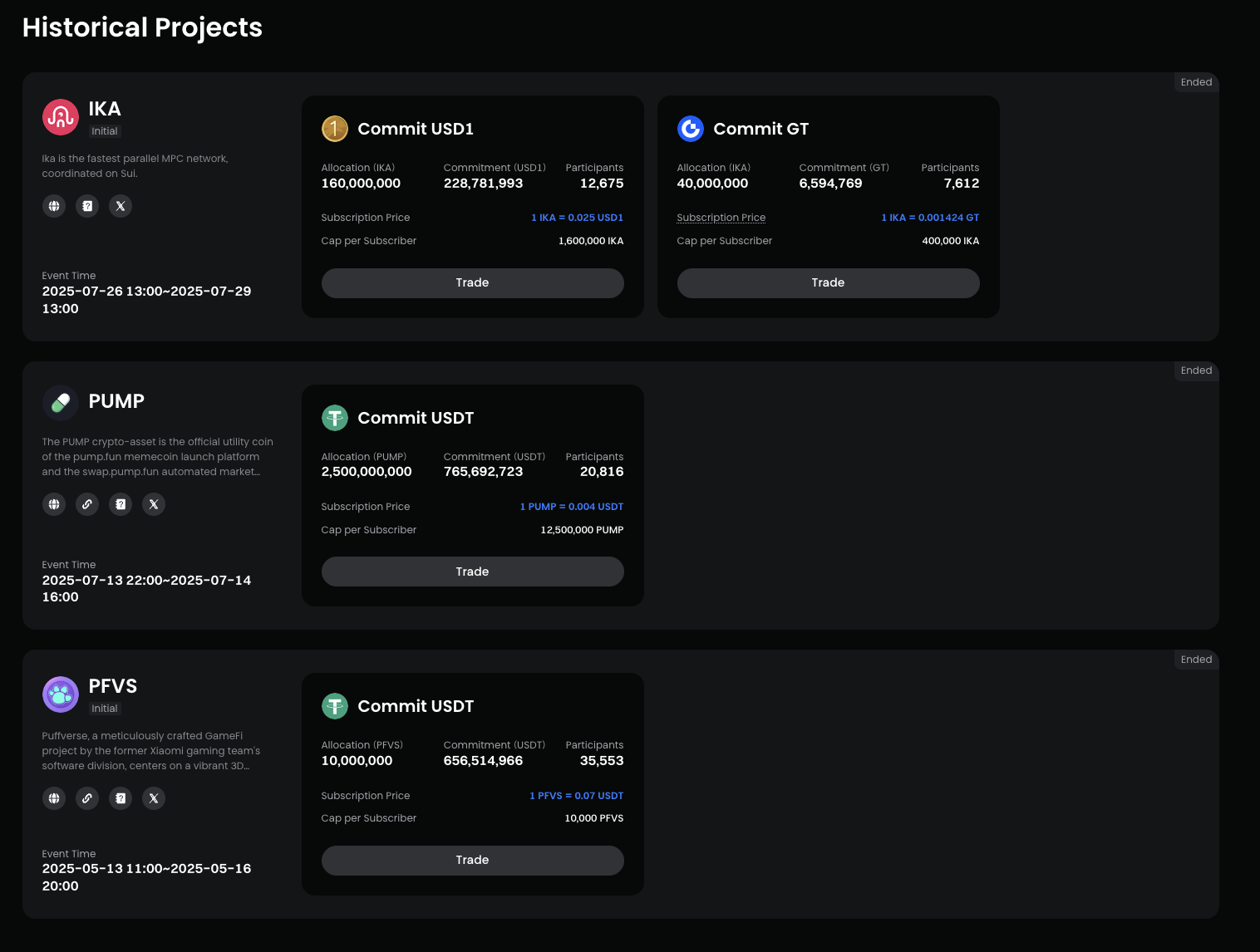Click the commitment value 656,514,966
Screen dimensions: 1260x952
484,761
